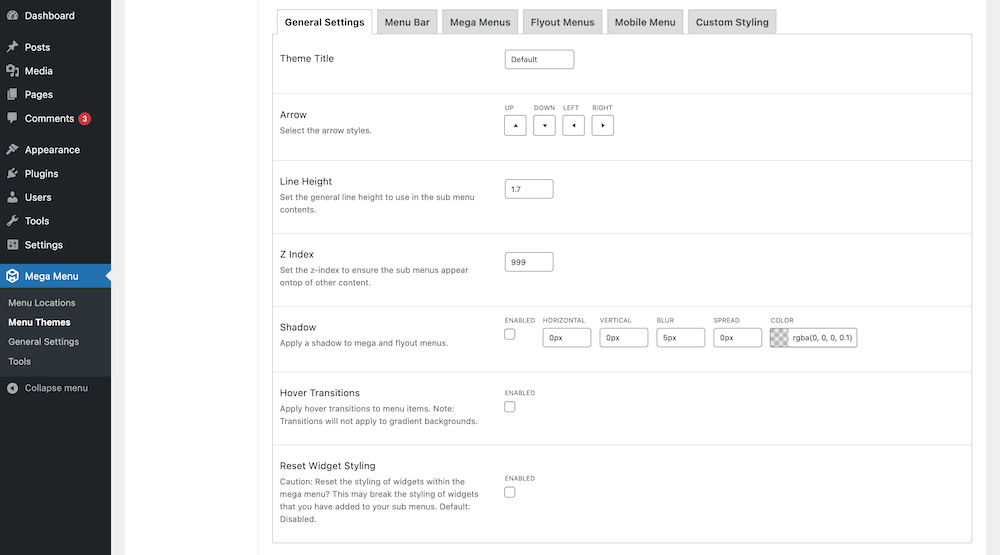Click the Plugins plug icon
Viewport: 1000px width, 555px height.
pyautogui.click(x=12, y=174)
